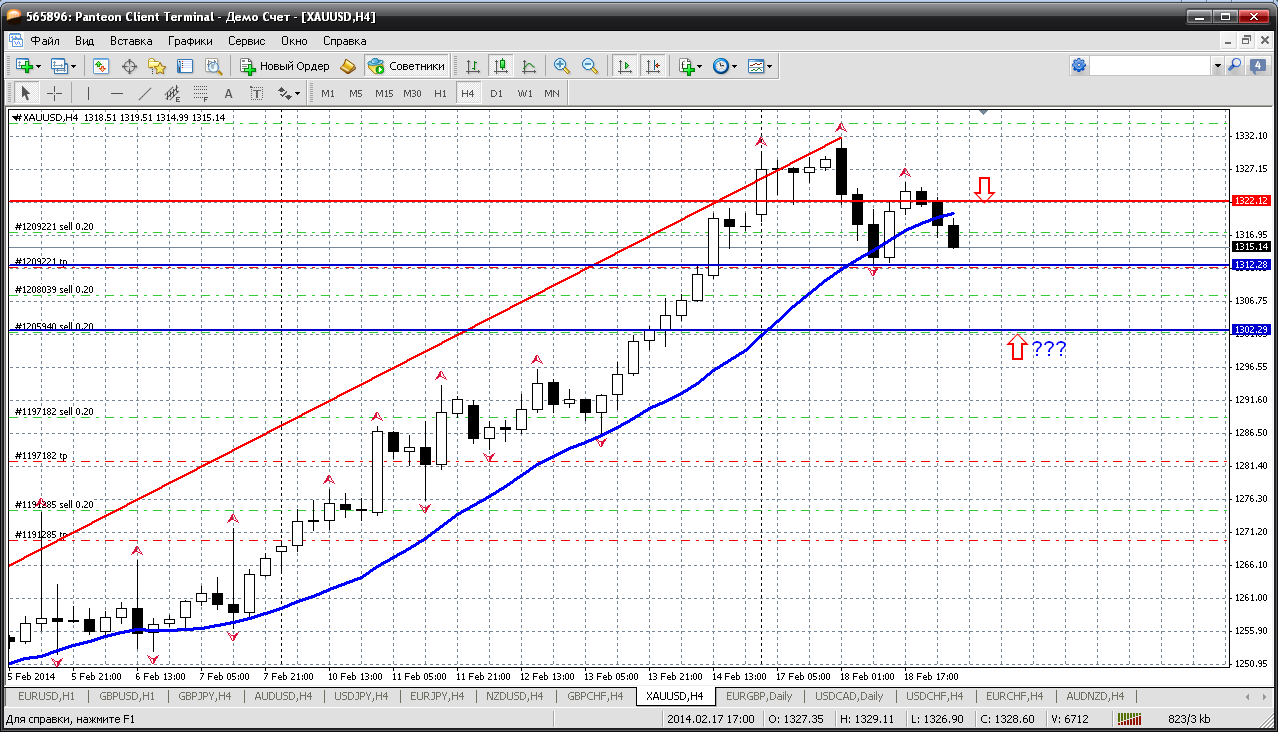Open the Terminal panel icon
The image size is (1278, 732).
coord(185,66)
